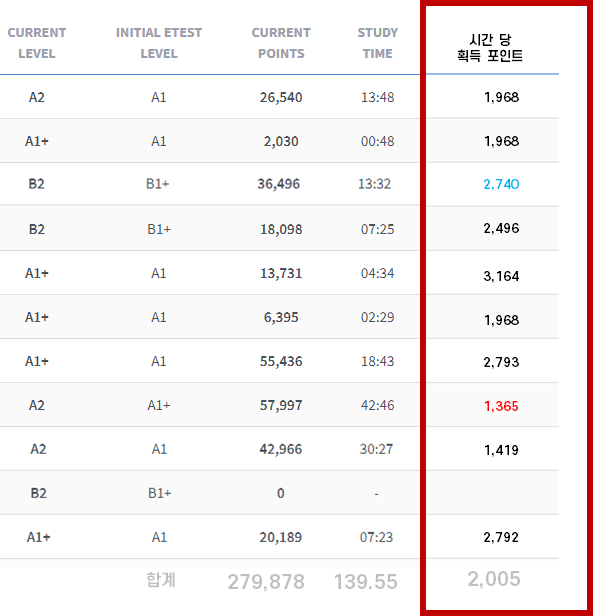Click the 57,997 current points cell
This screenshot has width=593, height=616.
pyautogui.click(x=281, y=405)
